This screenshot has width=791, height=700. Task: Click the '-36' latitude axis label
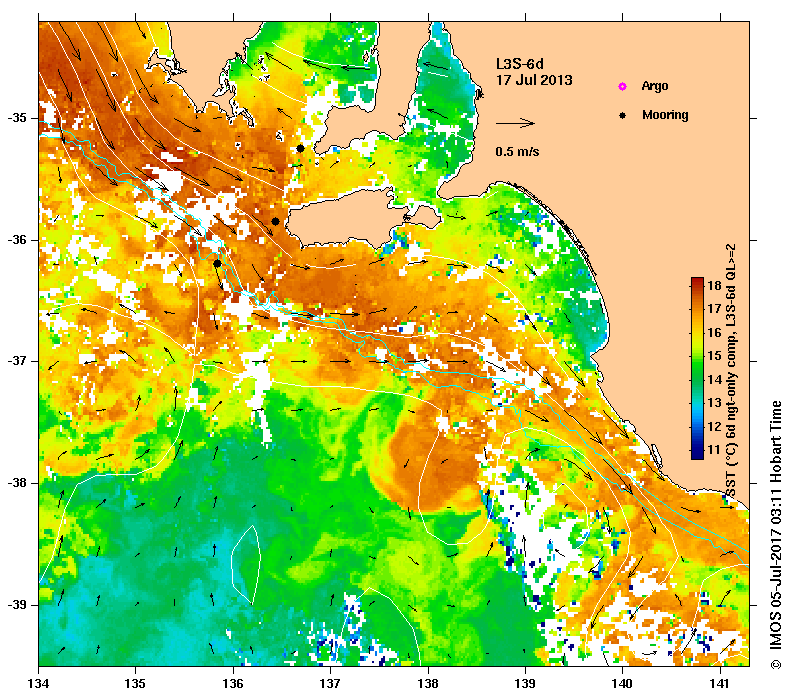point(18,240)
